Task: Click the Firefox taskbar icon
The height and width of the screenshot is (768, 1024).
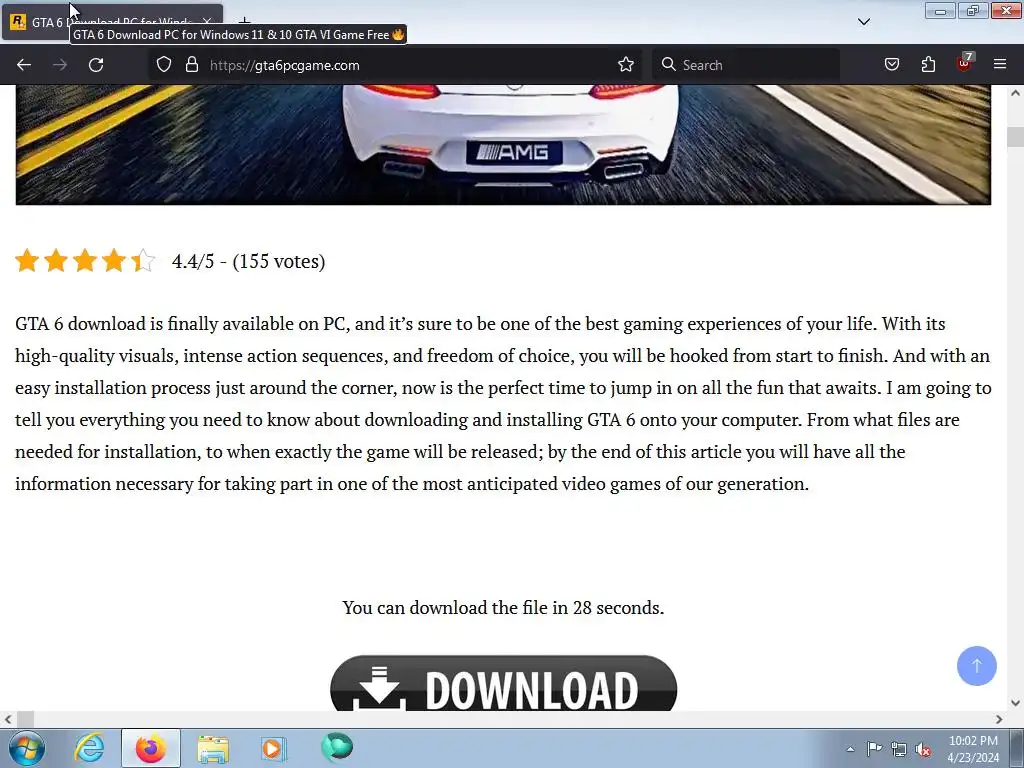Action: (x=151, y=748)
